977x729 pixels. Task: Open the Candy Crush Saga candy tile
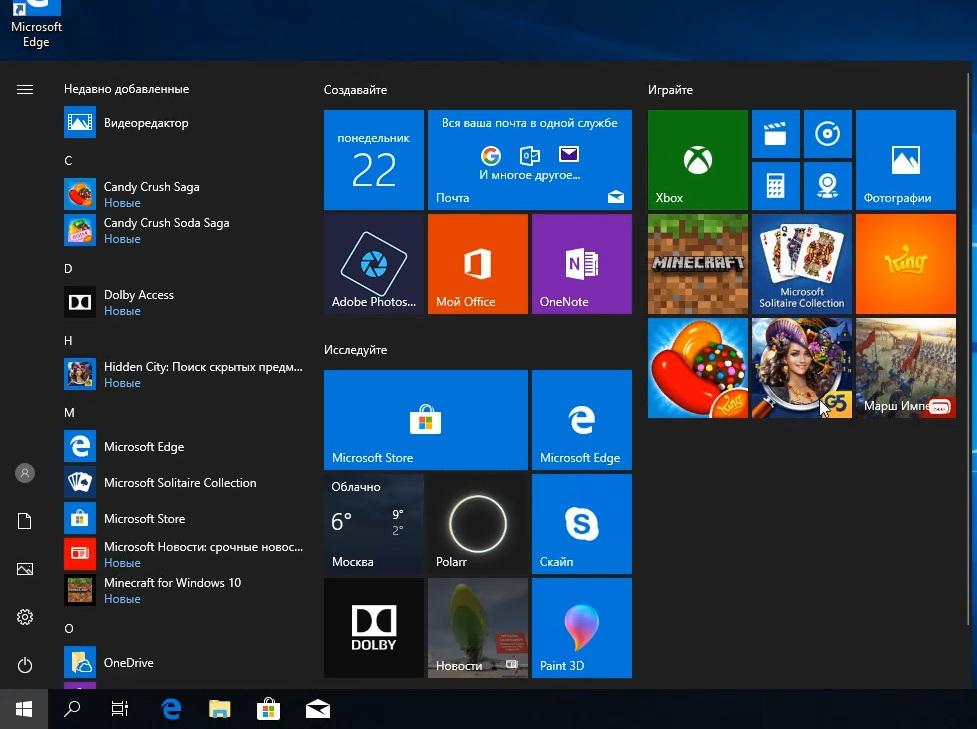coord(697,368)
